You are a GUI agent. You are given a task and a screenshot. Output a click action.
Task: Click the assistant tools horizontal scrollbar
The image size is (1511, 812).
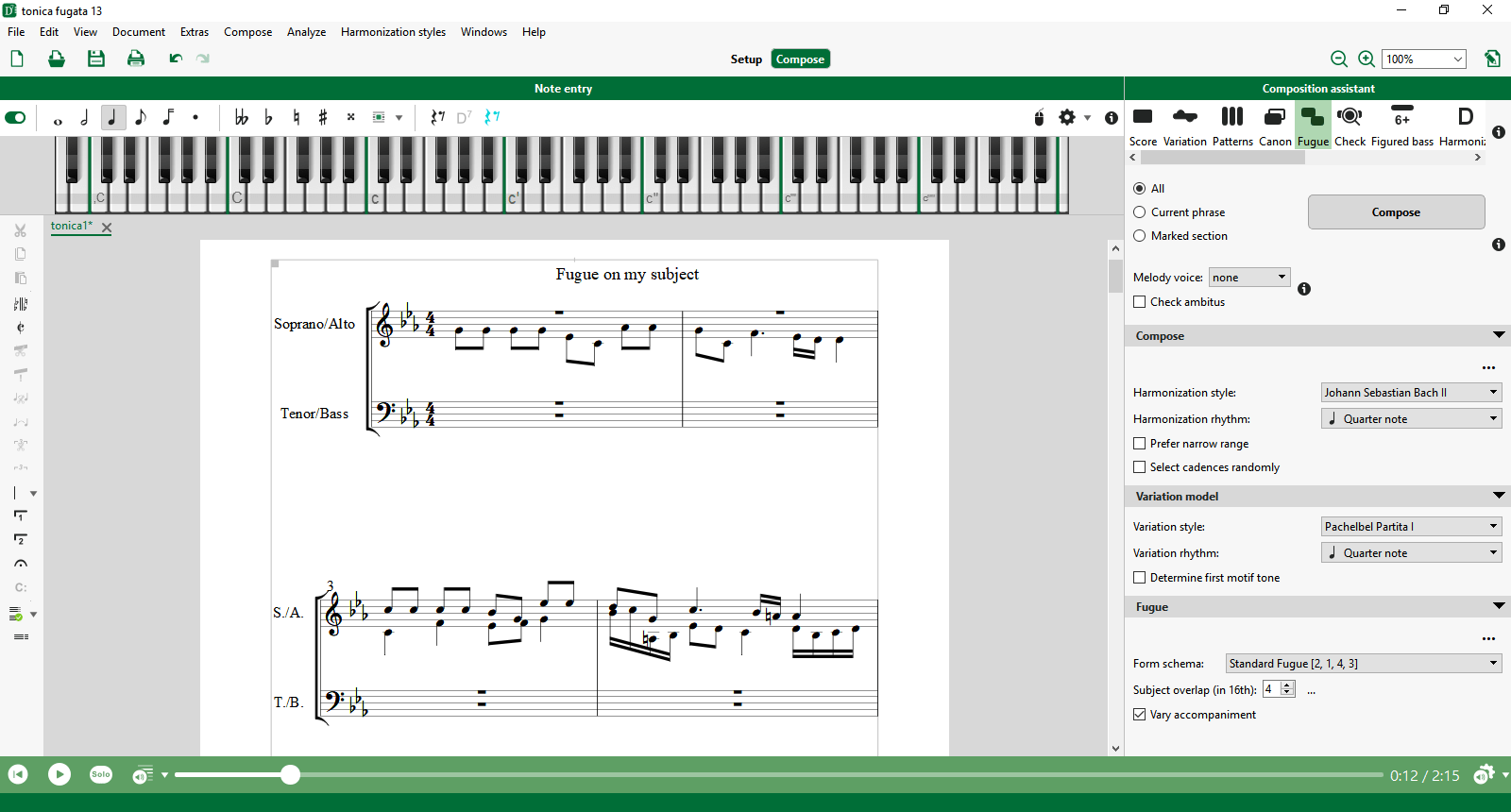coord(1223,158)
